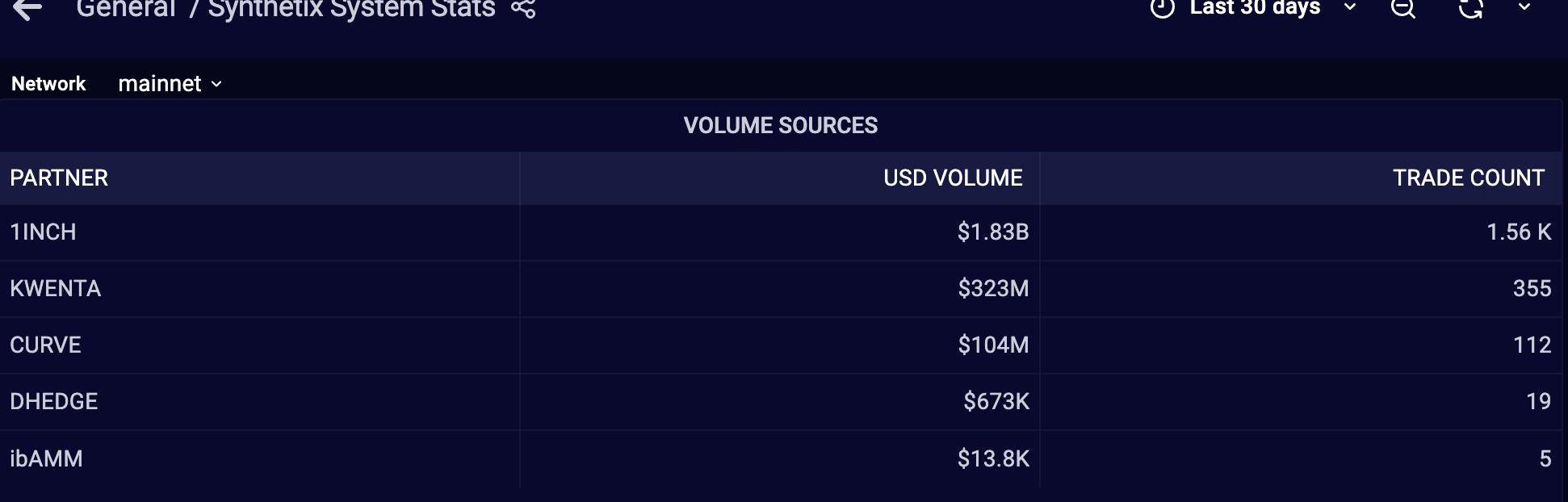Select the 1INCH partner cell
This screenshot has width=1568, height=502.
(43, 232)
